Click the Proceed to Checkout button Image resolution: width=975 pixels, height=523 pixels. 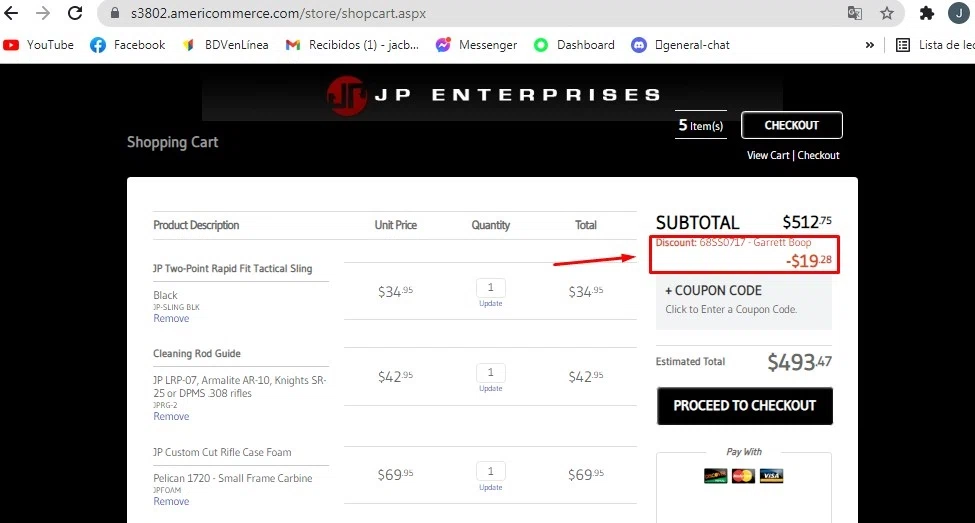(x=744, y=406)
